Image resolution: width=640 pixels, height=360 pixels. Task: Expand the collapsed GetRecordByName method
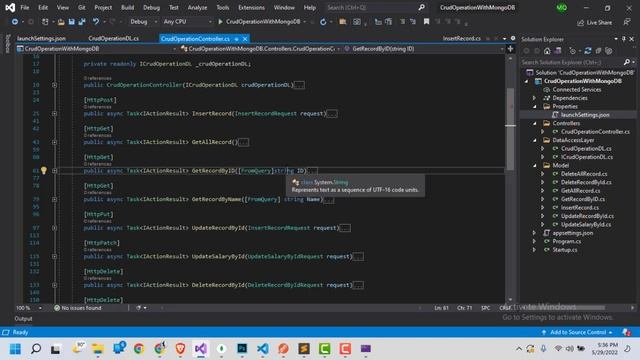(54, 199)
